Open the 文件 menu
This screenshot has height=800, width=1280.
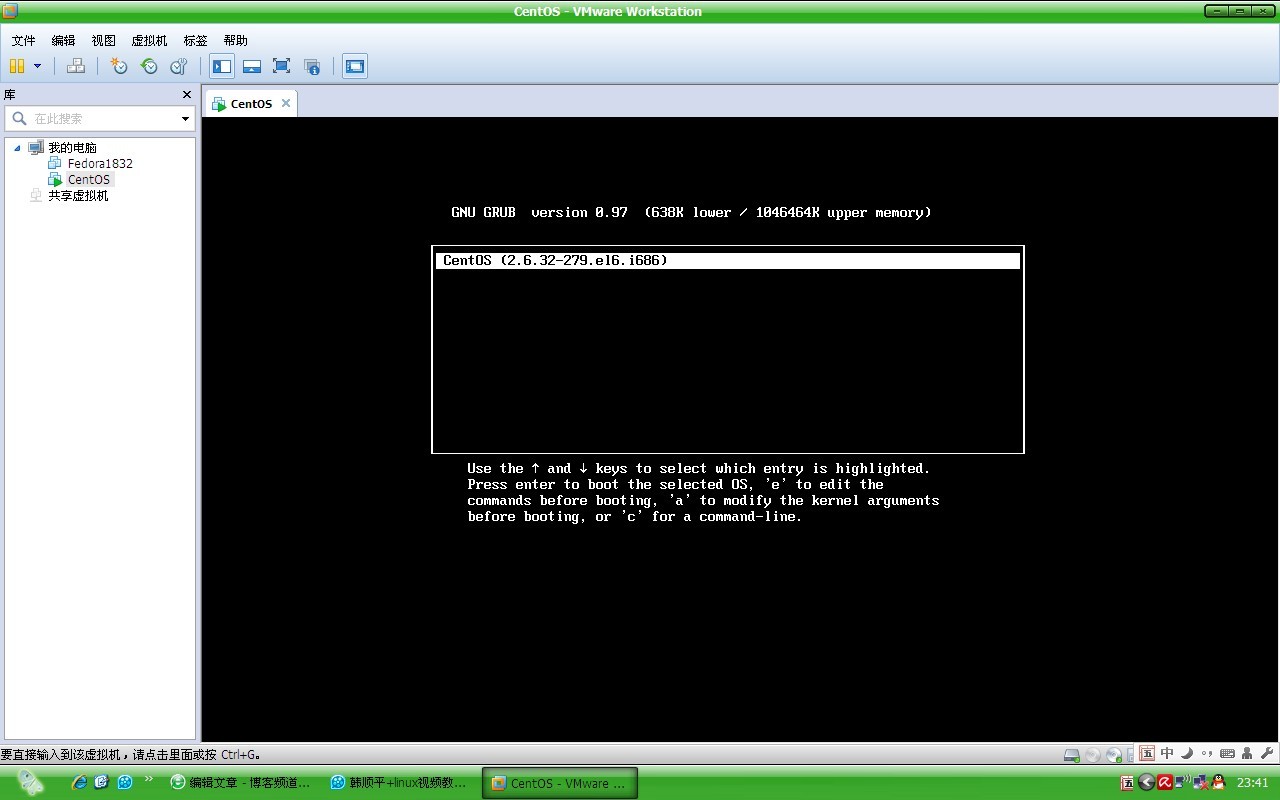point(23,40)
